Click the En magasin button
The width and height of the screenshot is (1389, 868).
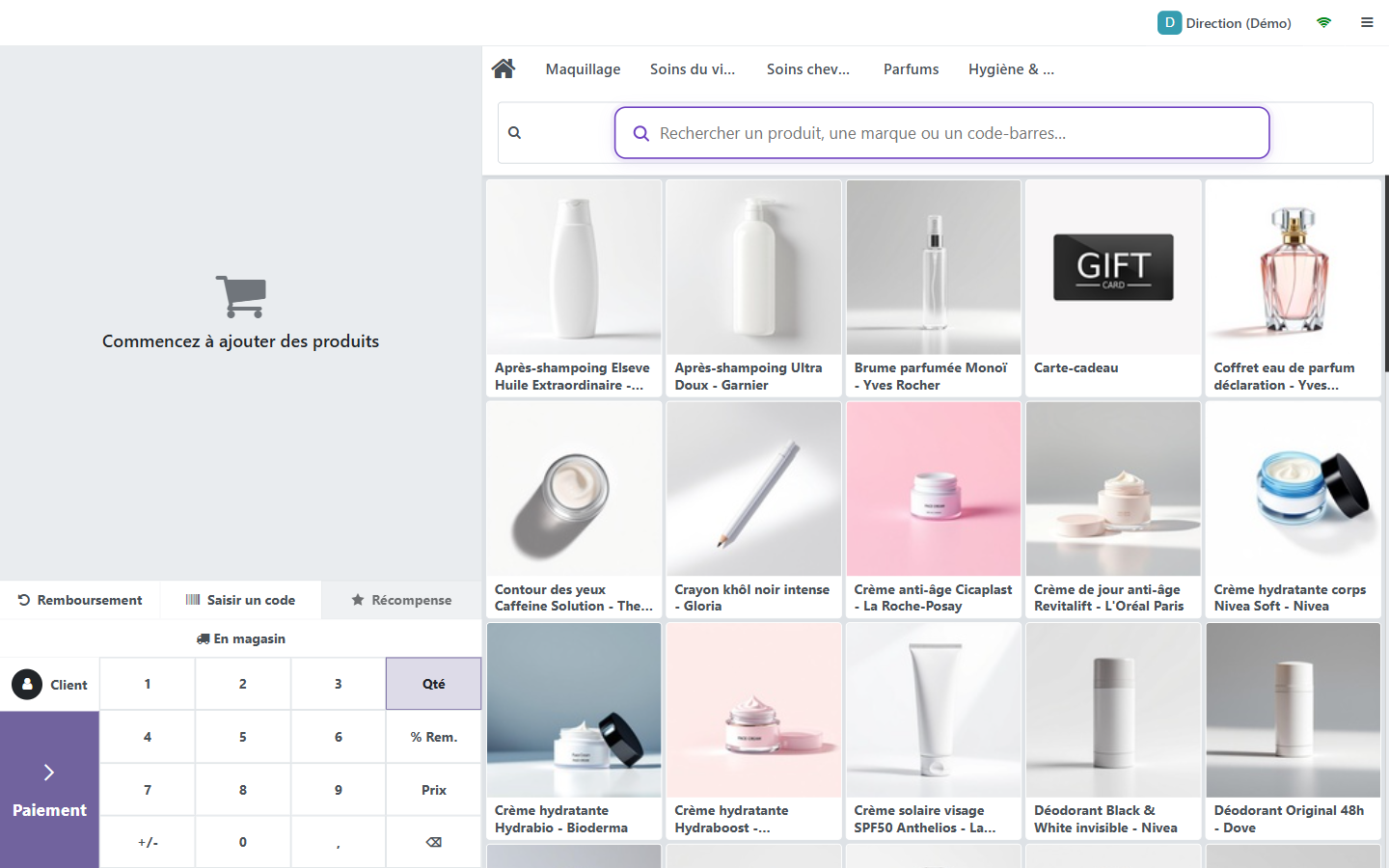coord(241,638)
